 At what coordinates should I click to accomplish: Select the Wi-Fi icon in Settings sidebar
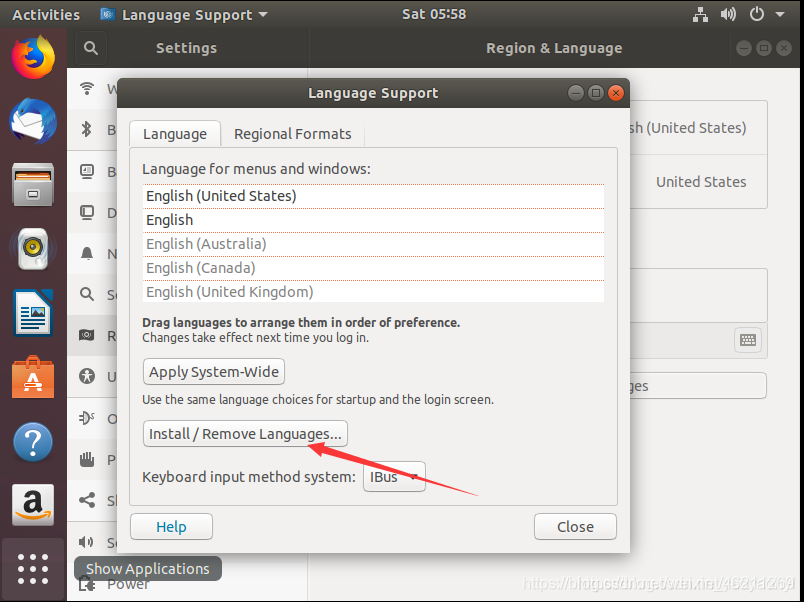point(87,88)
